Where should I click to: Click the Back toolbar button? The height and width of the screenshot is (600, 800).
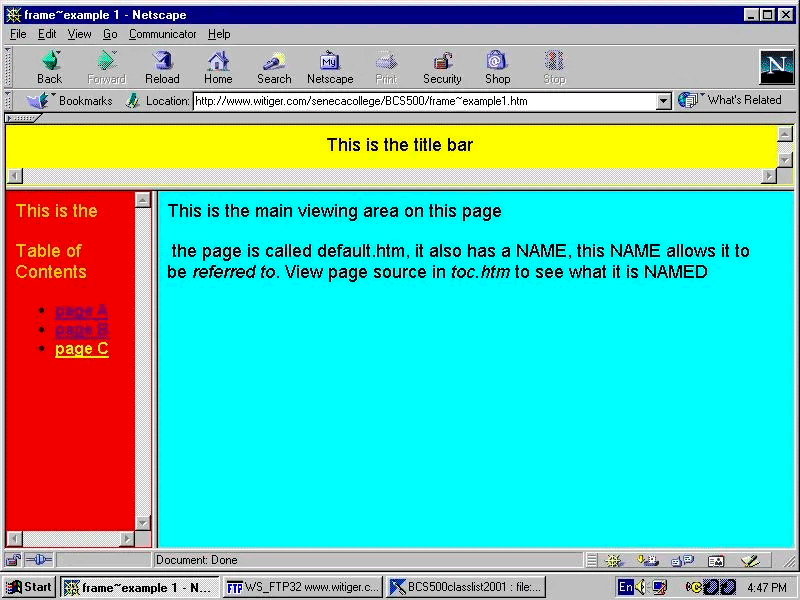(49, 67)
